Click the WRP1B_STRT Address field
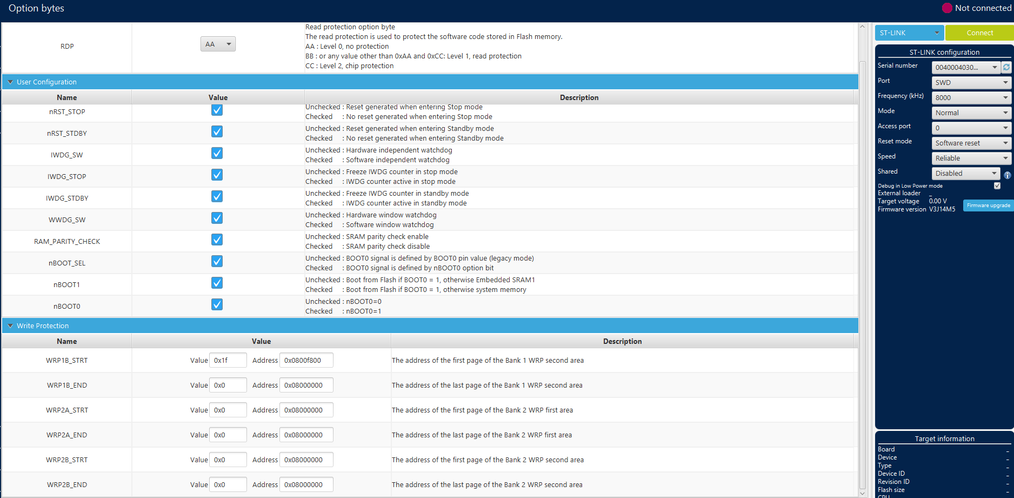The image size is (1014, 498). pos(306,360)
